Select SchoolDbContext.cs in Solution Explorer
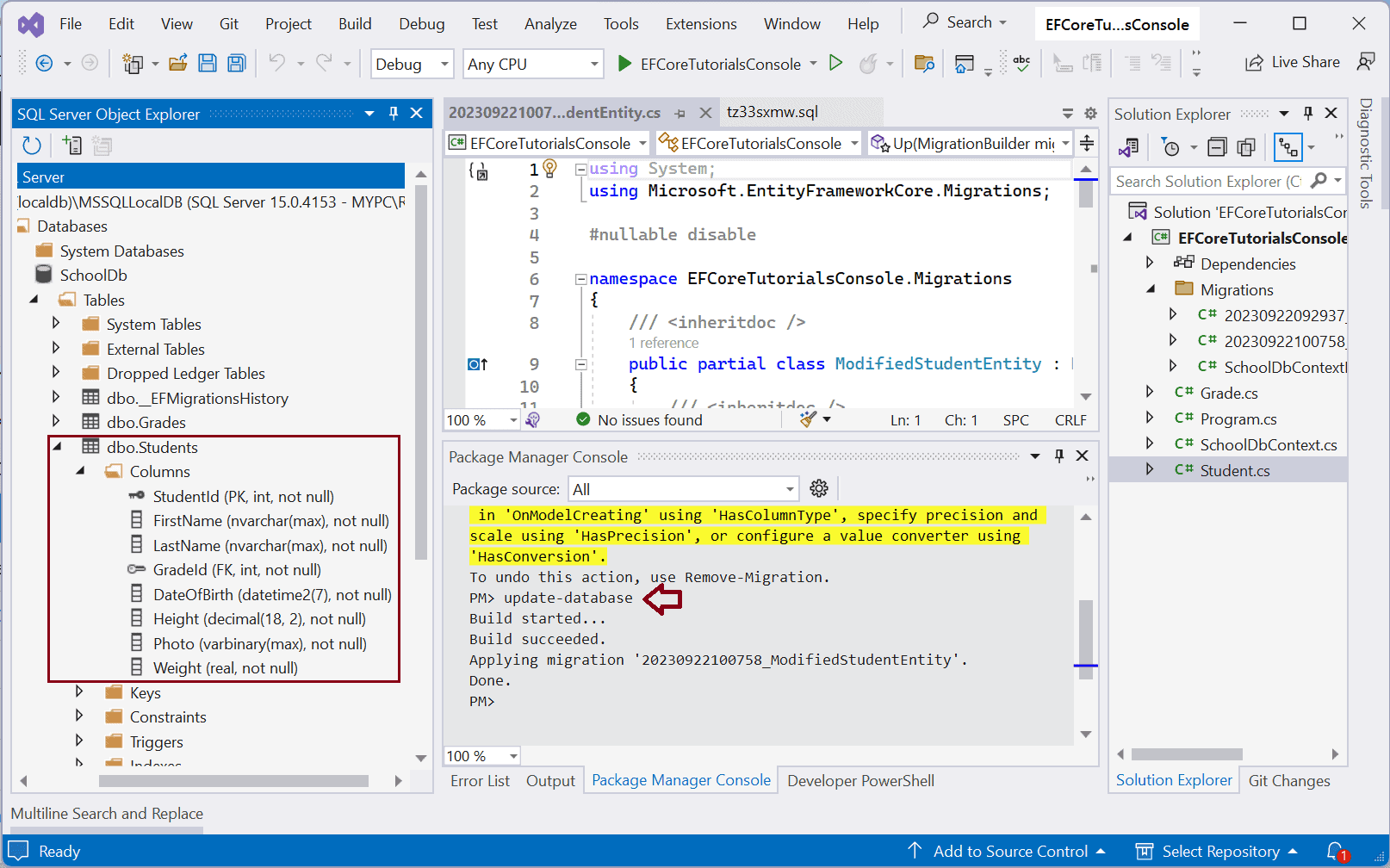1390x868 pixels. pos(1269,444)
